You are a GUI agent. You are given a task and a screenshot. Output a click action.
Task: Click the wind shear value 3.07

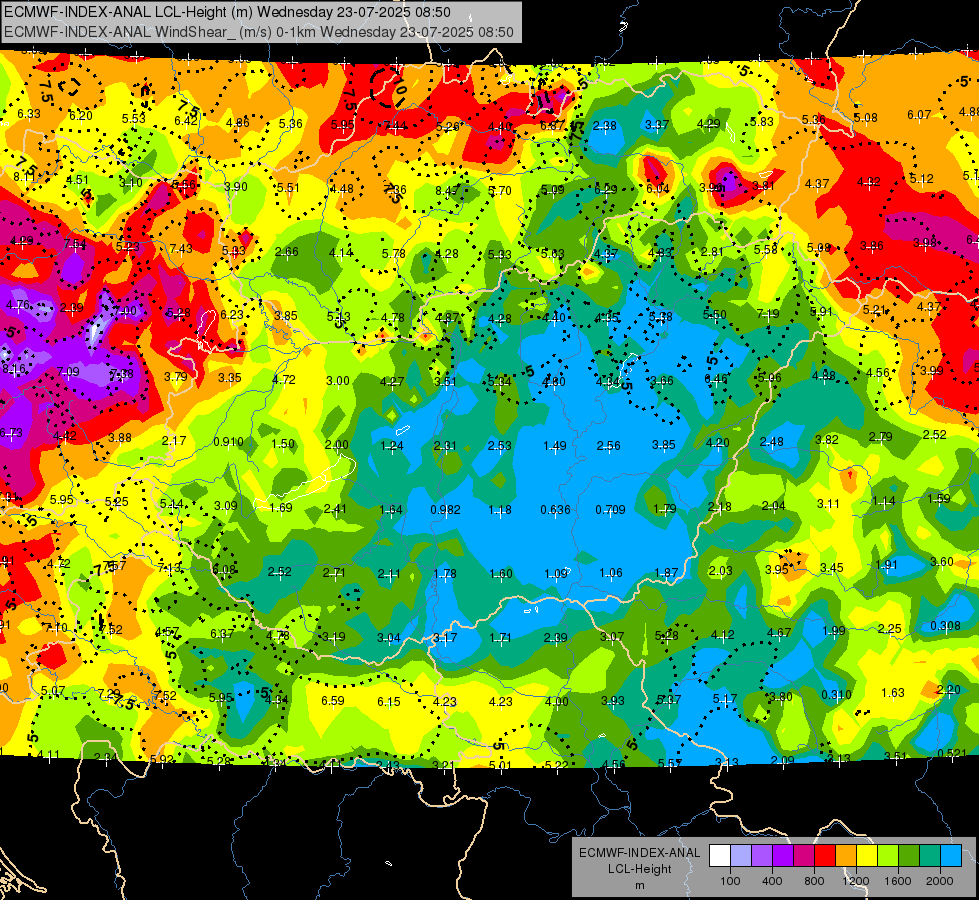[612, 636]
